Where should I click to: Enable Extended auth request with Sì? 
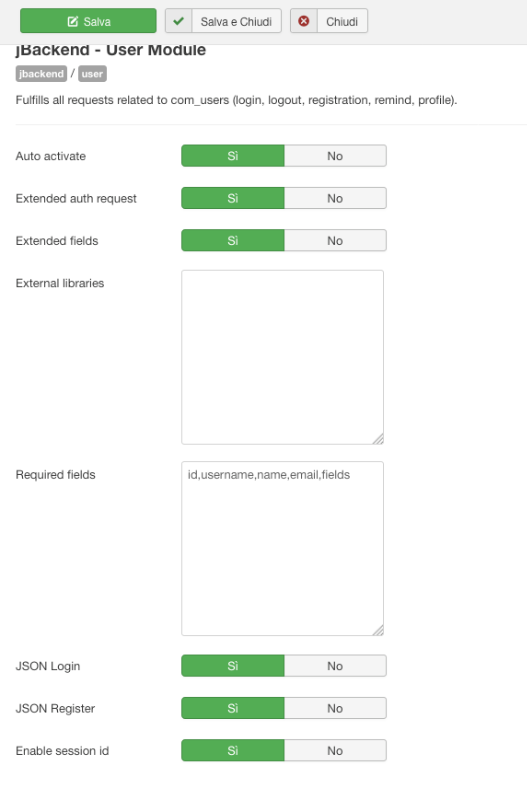(233, 198)
